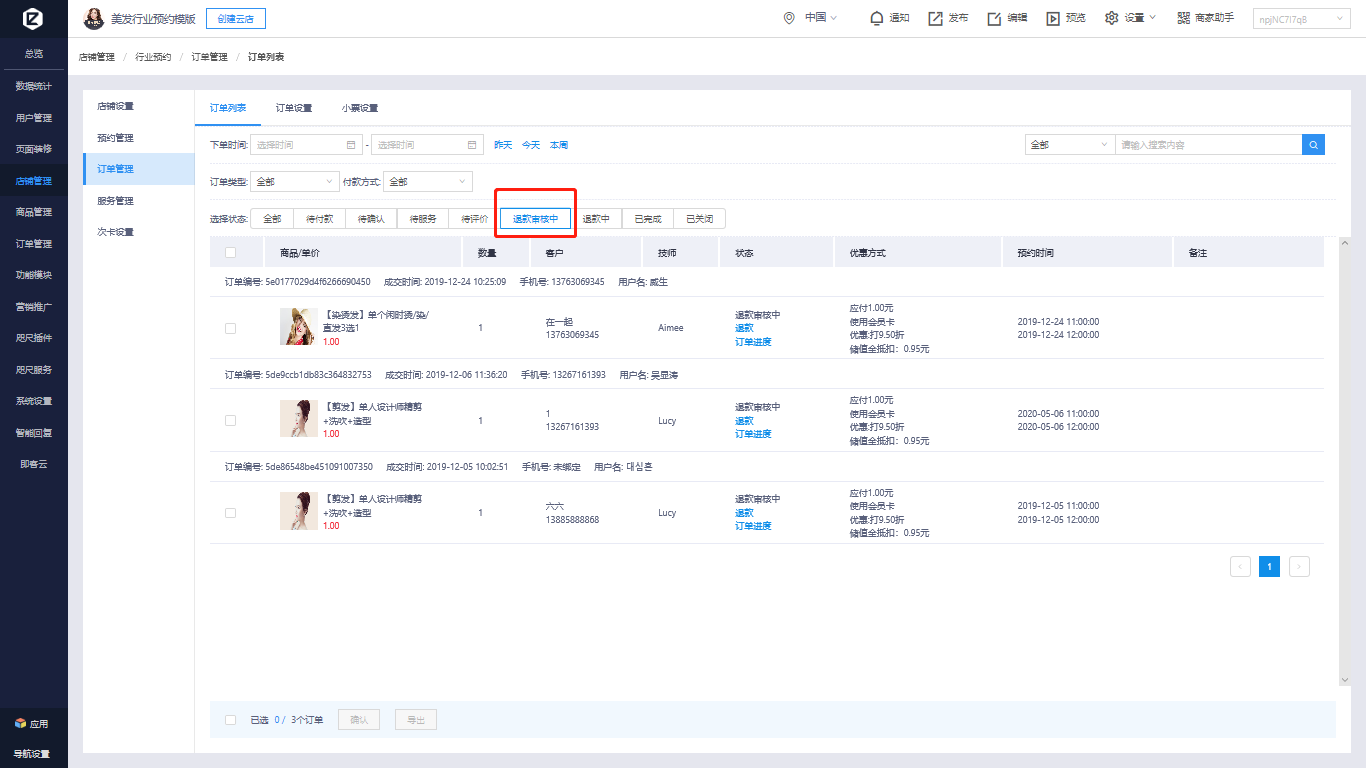Image resolution: width=1366 pixels, height=768 pixels.
Task: Click scrollbar up arrow of order table
Action: point(1345,243)
